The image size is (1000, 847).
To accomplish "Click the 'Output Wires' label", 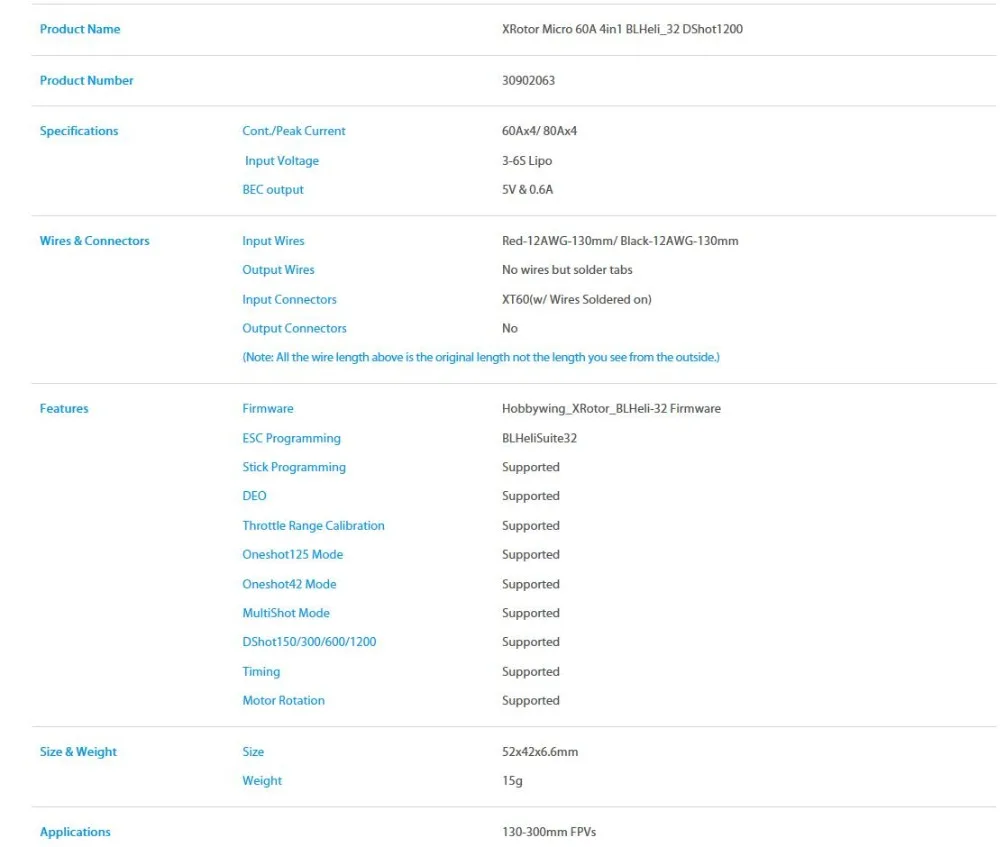I will (x=278, y=269).
